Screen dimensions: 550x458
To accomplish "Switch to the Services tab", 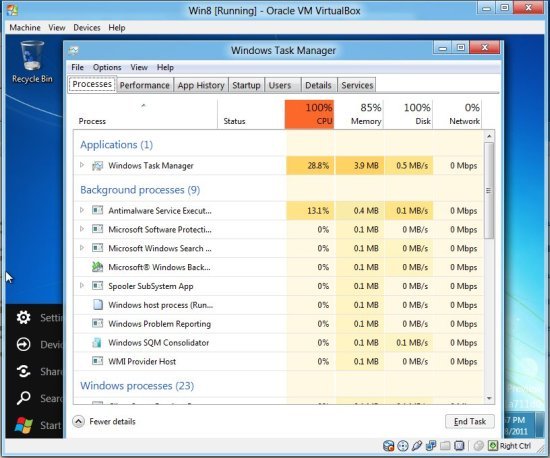I will pos(357,85).
